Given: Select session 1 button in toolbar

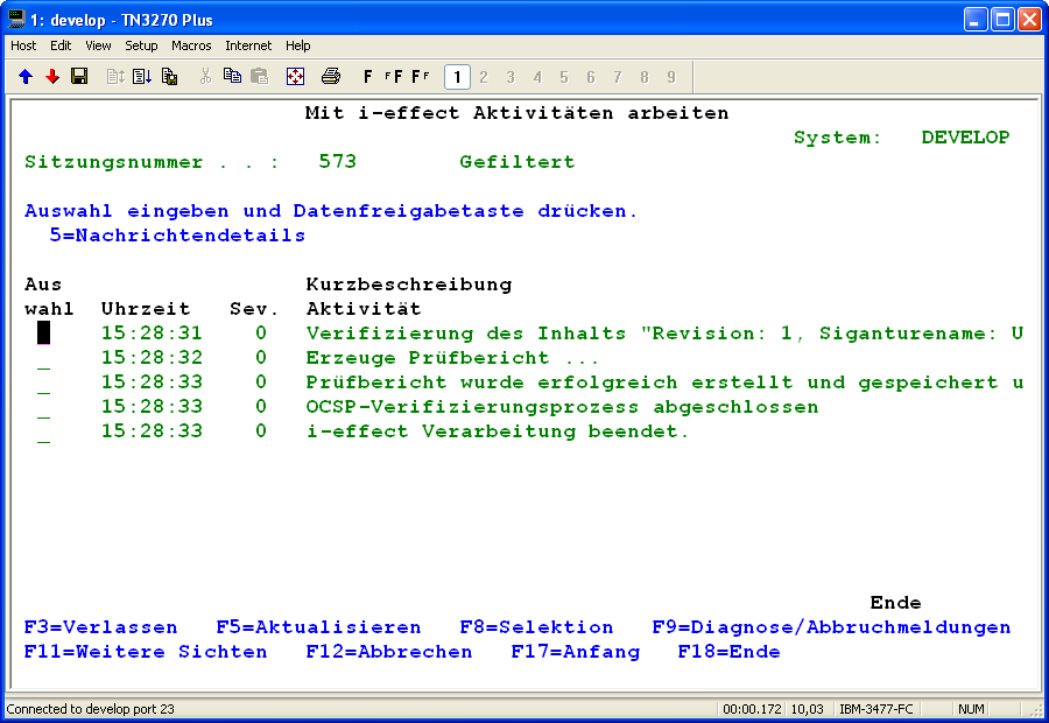Looking at the screenshot, I should pos(457,77).
